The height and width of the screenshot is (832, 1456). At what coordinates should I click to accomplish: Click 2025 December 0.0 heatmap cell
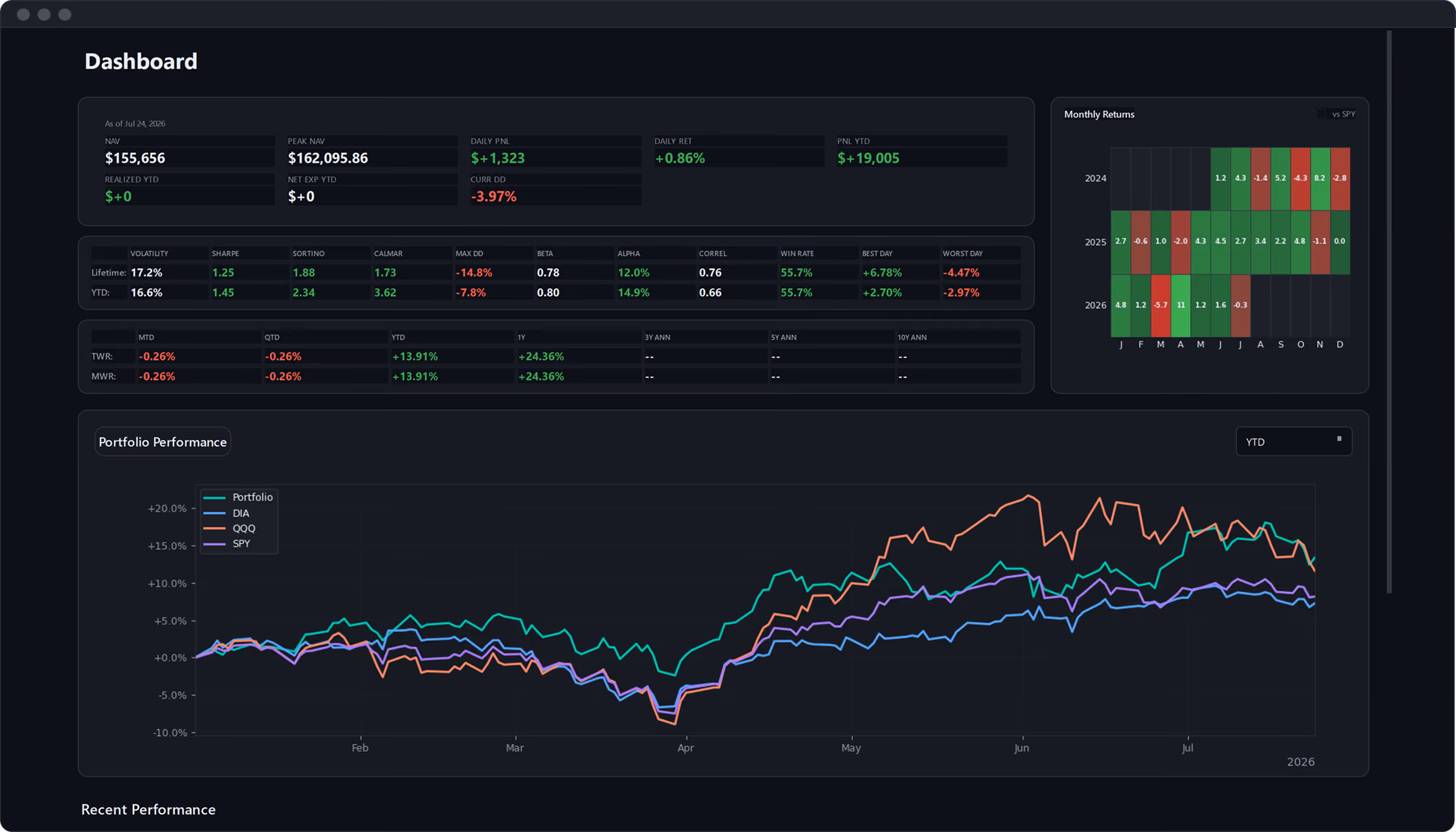1340,242
